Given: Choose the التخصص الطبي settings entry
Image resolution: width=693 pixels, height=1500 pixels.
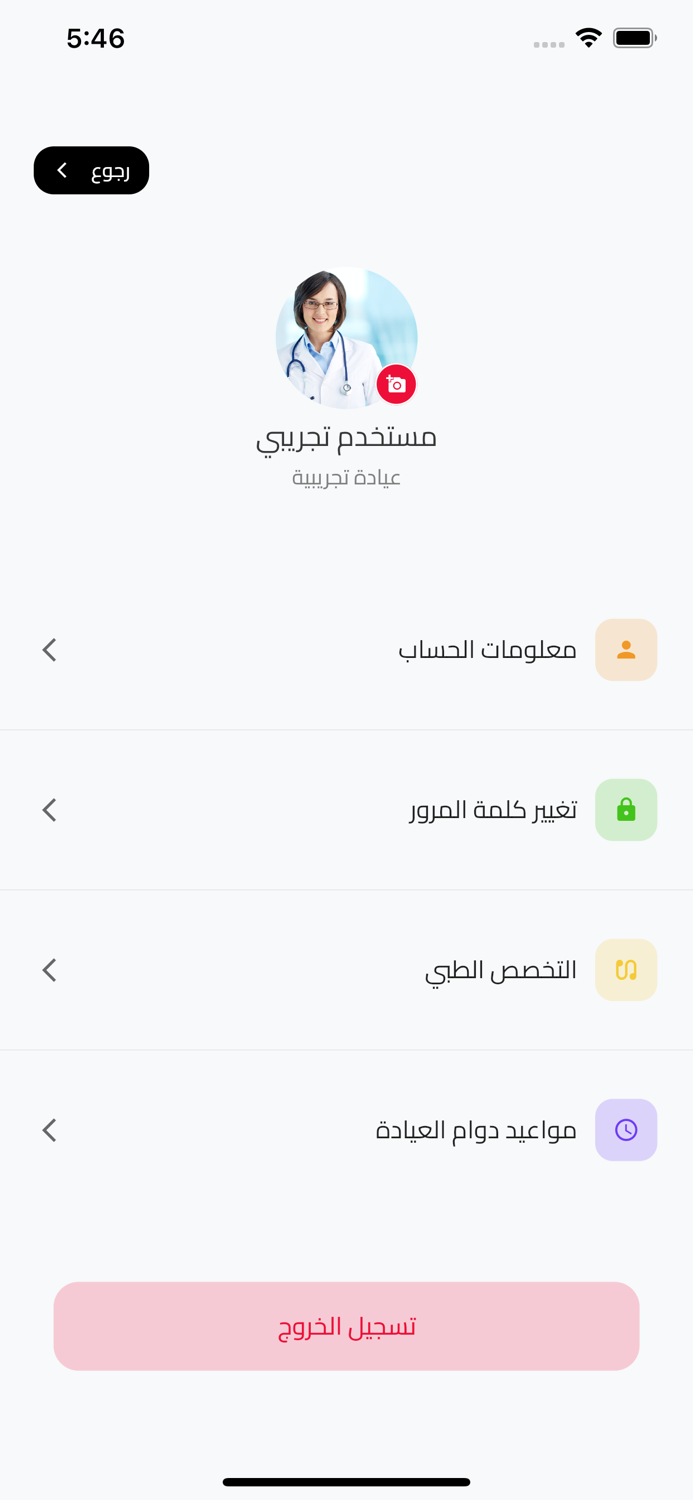Looking at the screenshot, I should click(x=500, y=969).
